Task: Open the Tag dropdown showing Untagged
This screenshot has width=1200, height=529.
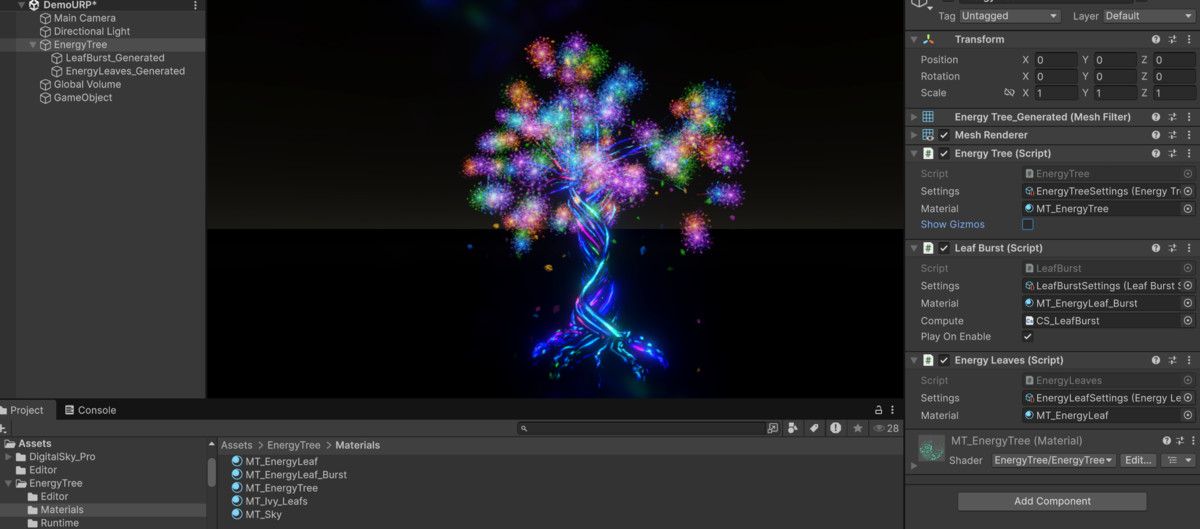Action: click(1010, 16)
